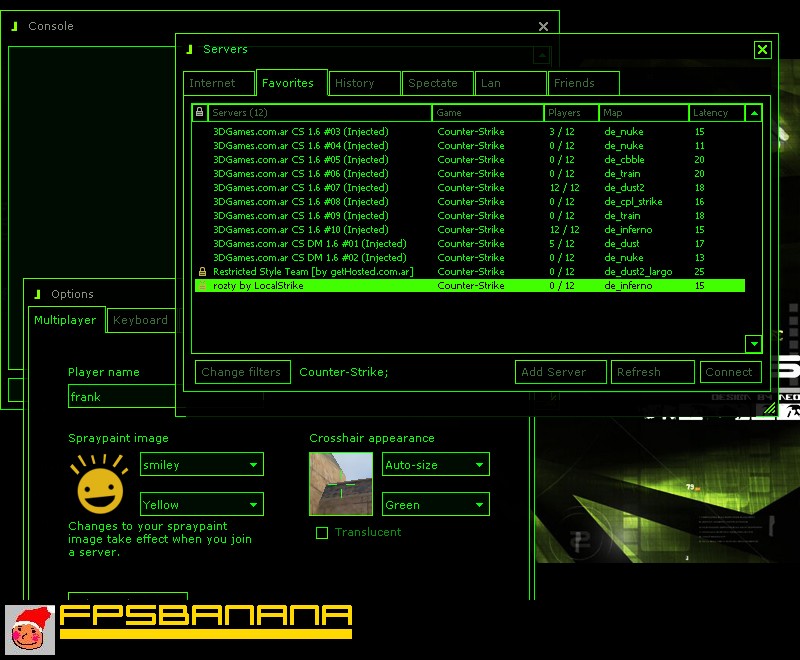Open the History tab
The height and width of the screenshot is (660, 800).
pyautogui.click(x=364, y=83)
